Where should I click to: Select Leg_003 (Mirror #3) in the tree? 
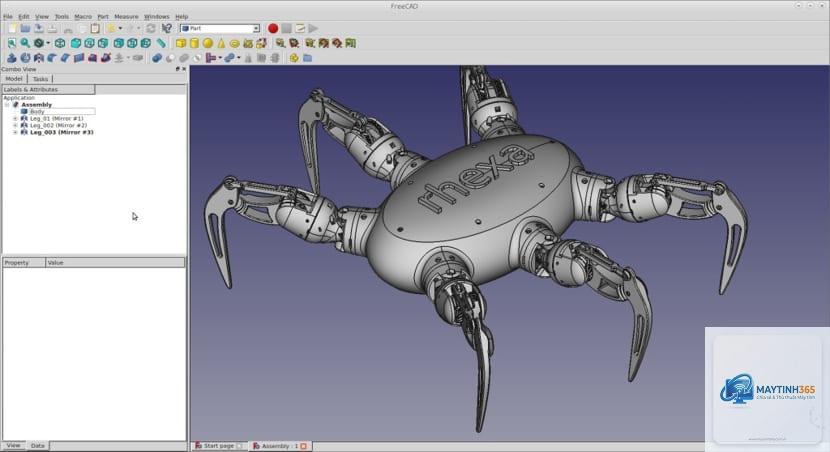click(x=61, y=132)
